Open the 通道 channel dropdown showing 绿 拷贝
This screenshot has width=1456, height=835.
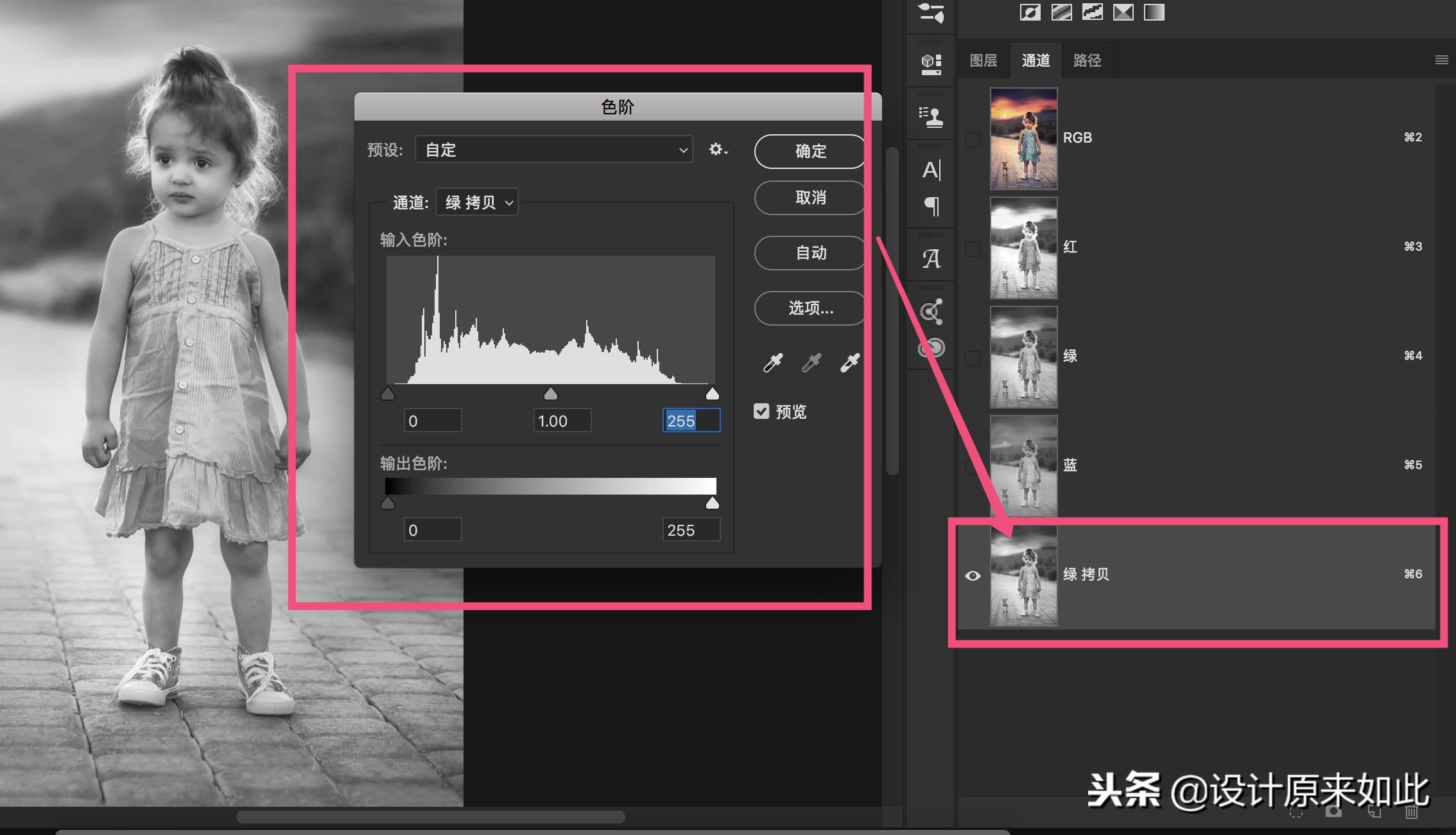point(476,202)
